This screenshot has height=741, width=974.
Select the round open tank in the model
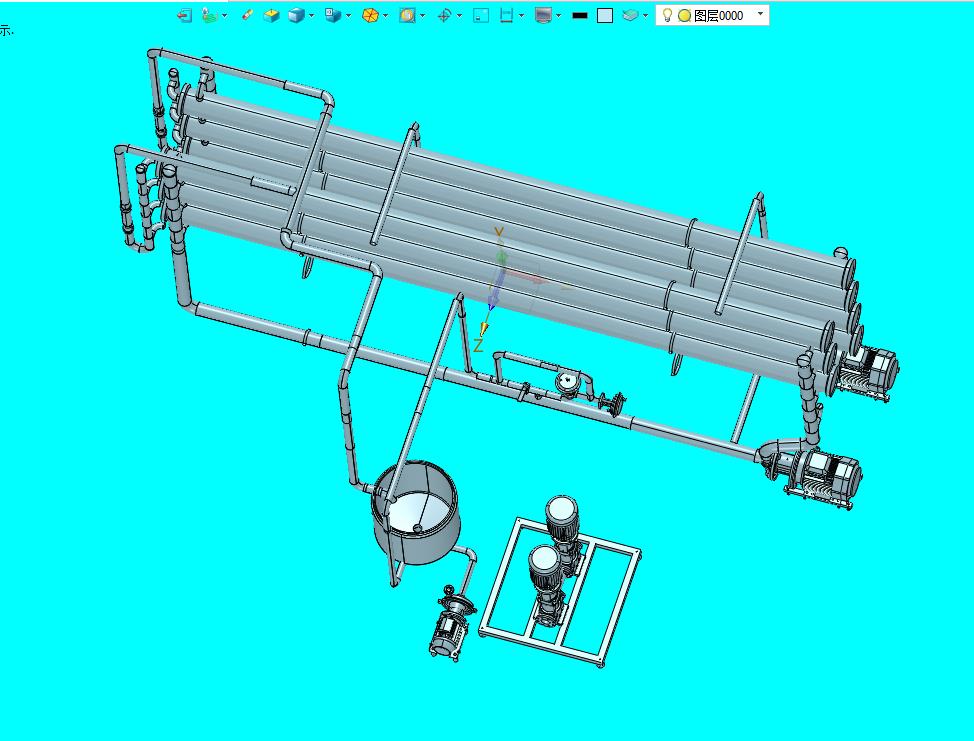click(x=416, y=512)
